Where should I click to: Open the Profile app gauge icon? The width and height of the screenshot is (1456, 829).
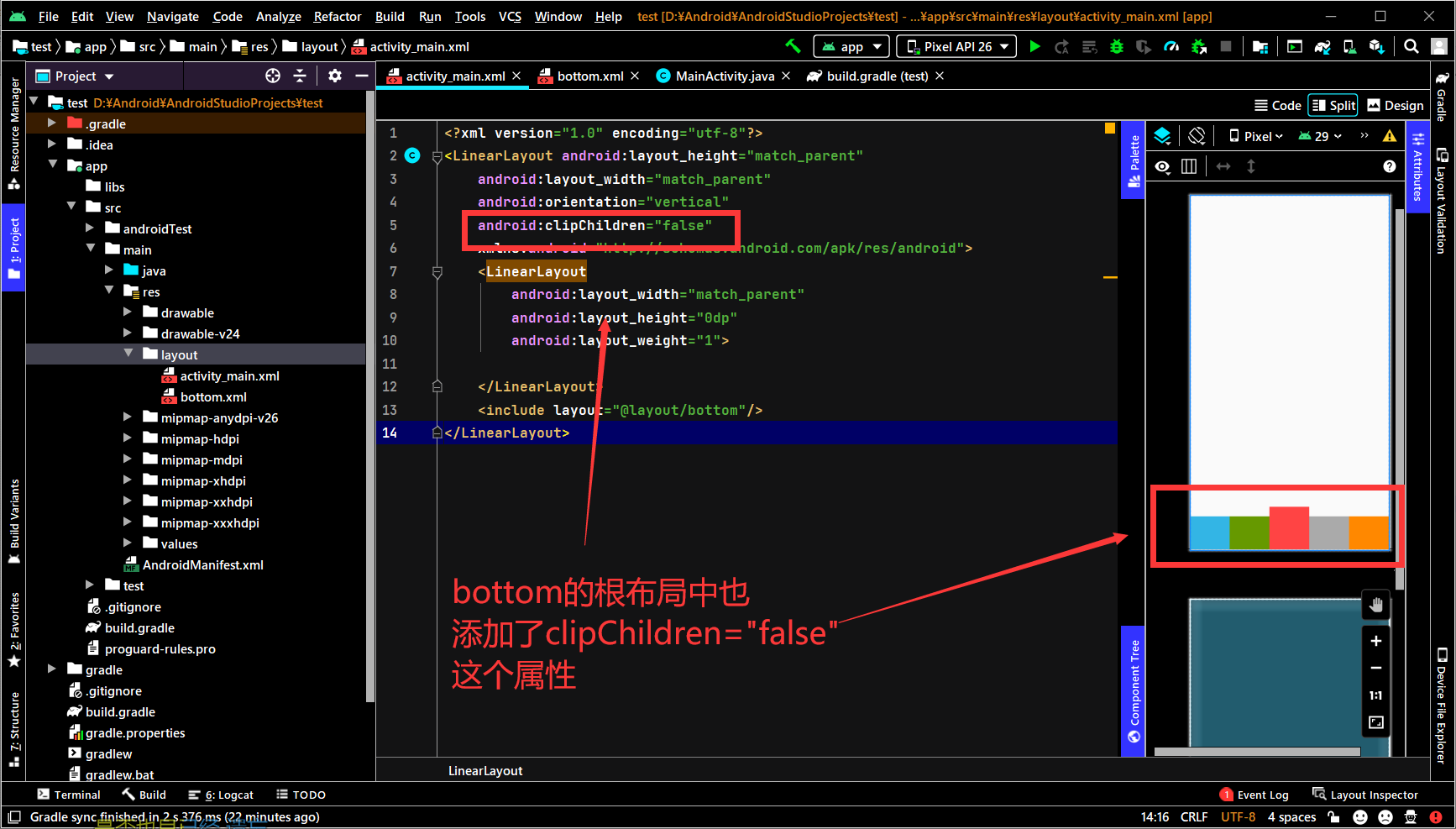coord(1171,46)
